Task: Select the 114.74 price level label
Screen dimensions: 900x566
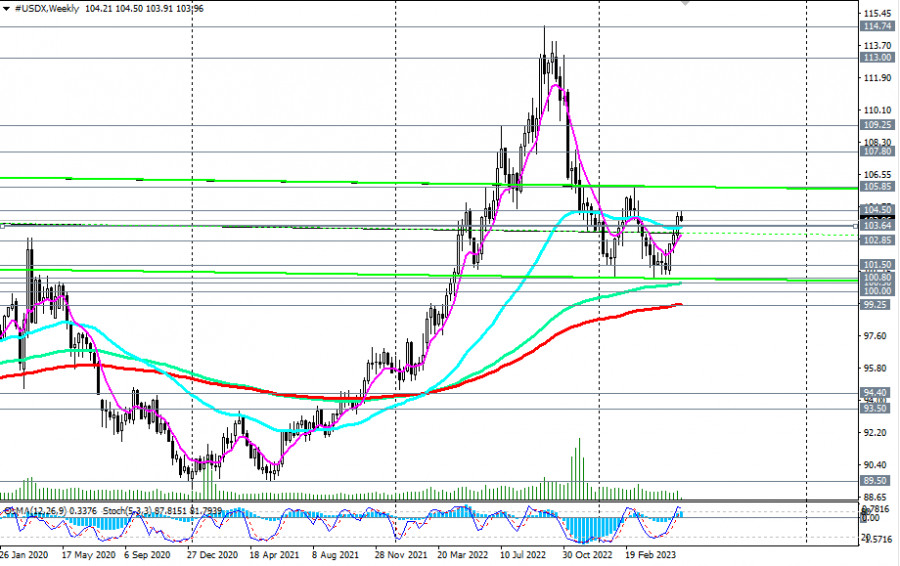Action: 876,28
